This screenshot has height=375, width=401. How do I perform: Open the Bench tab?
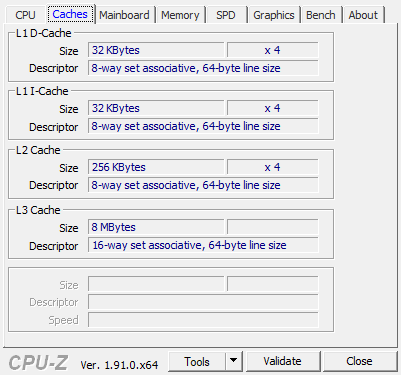[321, 15]
